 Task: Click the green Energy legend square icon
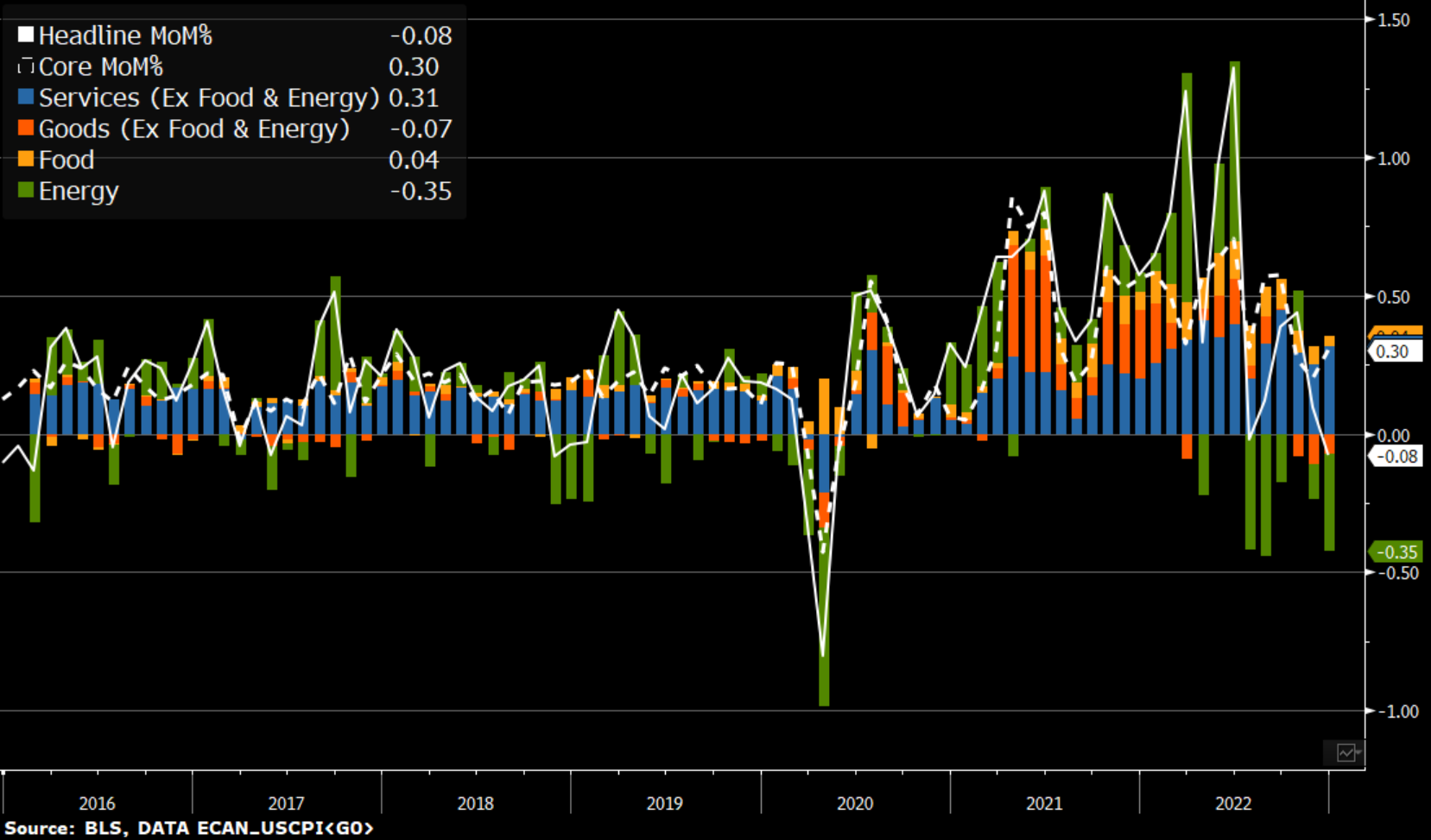26,189
